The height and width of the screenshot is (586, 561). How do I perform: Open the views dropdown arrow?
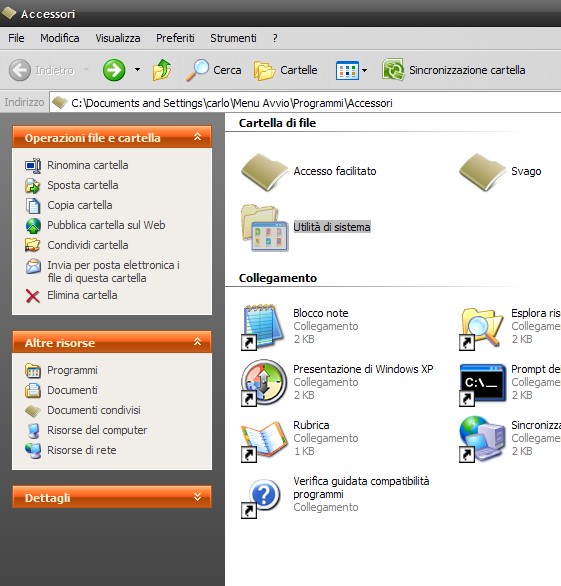pos(364,70)
